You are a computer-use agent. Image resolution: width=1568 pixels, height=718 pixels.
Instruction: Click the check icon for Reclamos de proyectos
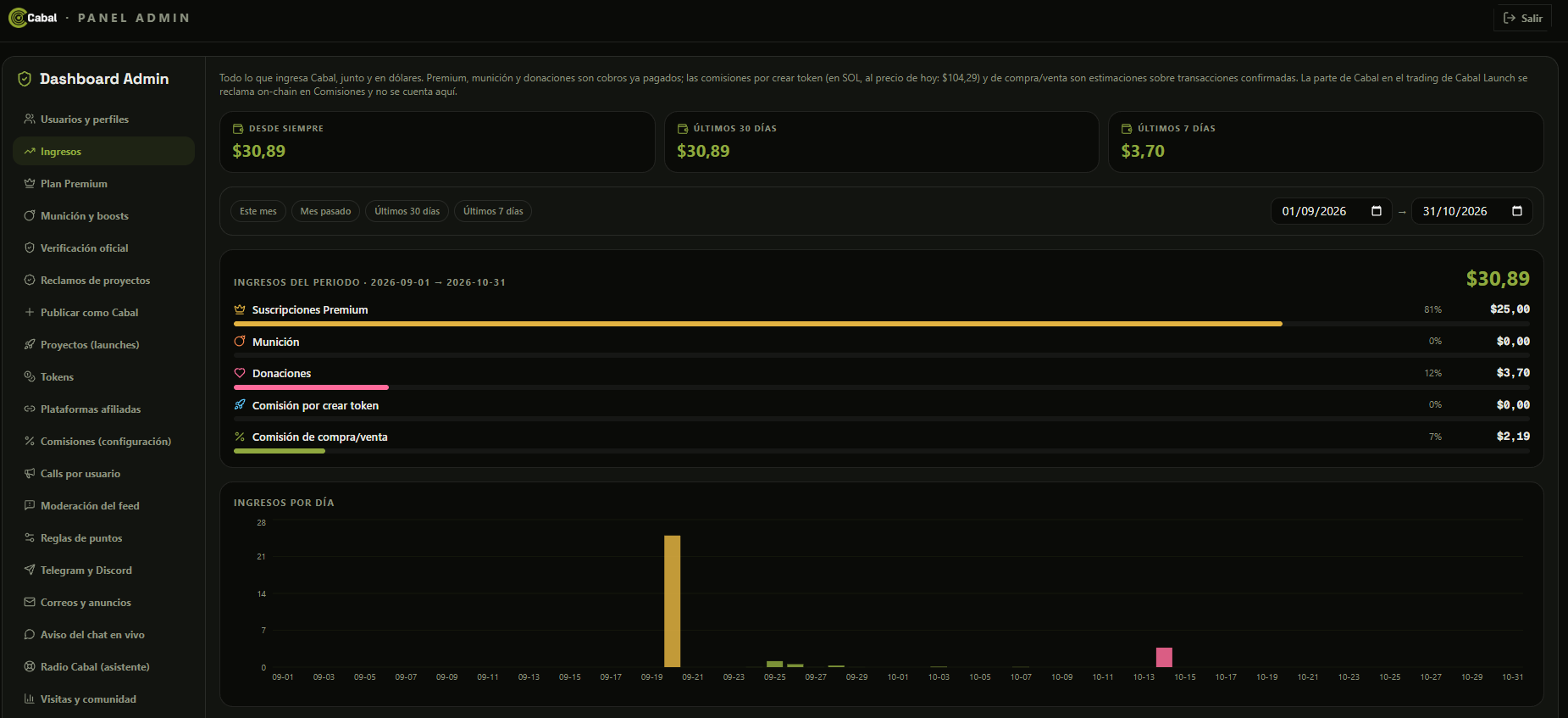point(30,281)
